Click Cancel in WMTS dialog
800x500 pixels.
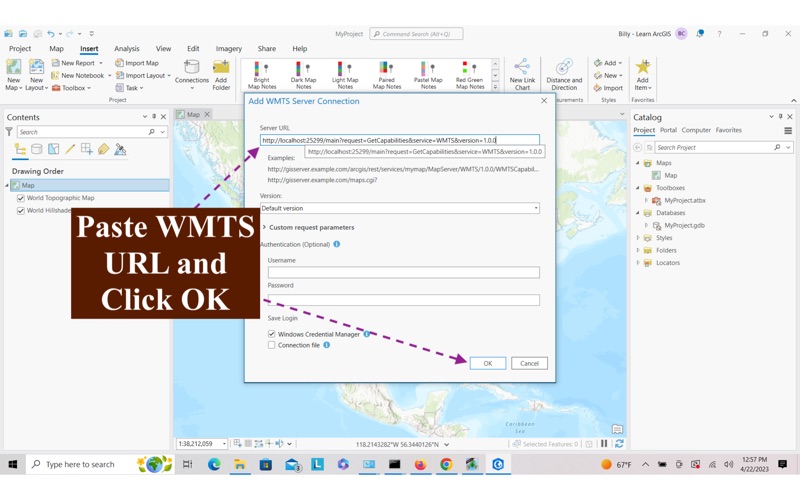click(x=529, y=363)
